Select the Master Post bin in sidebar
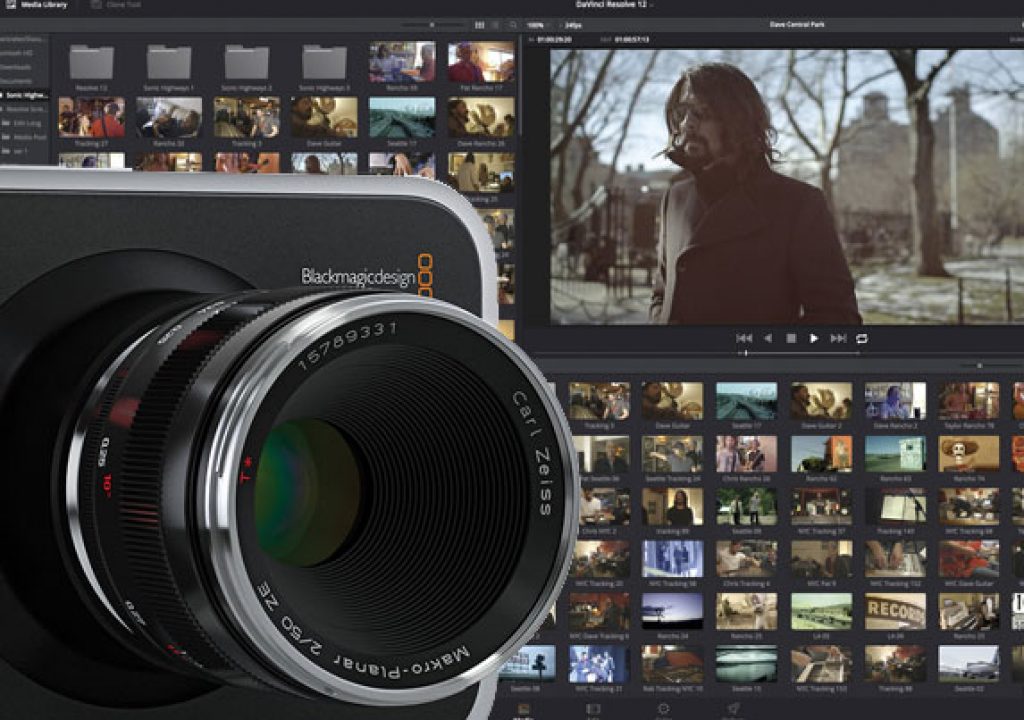Viewport: 1024px width, 720px height. (x=26, y=137)
